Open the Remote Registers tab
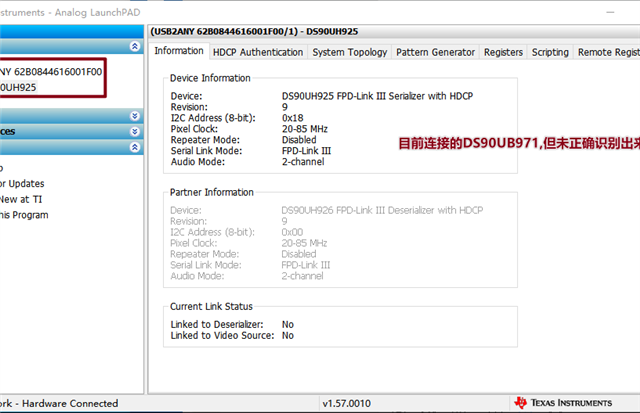 pyautogui.click(x=607, y=52)
